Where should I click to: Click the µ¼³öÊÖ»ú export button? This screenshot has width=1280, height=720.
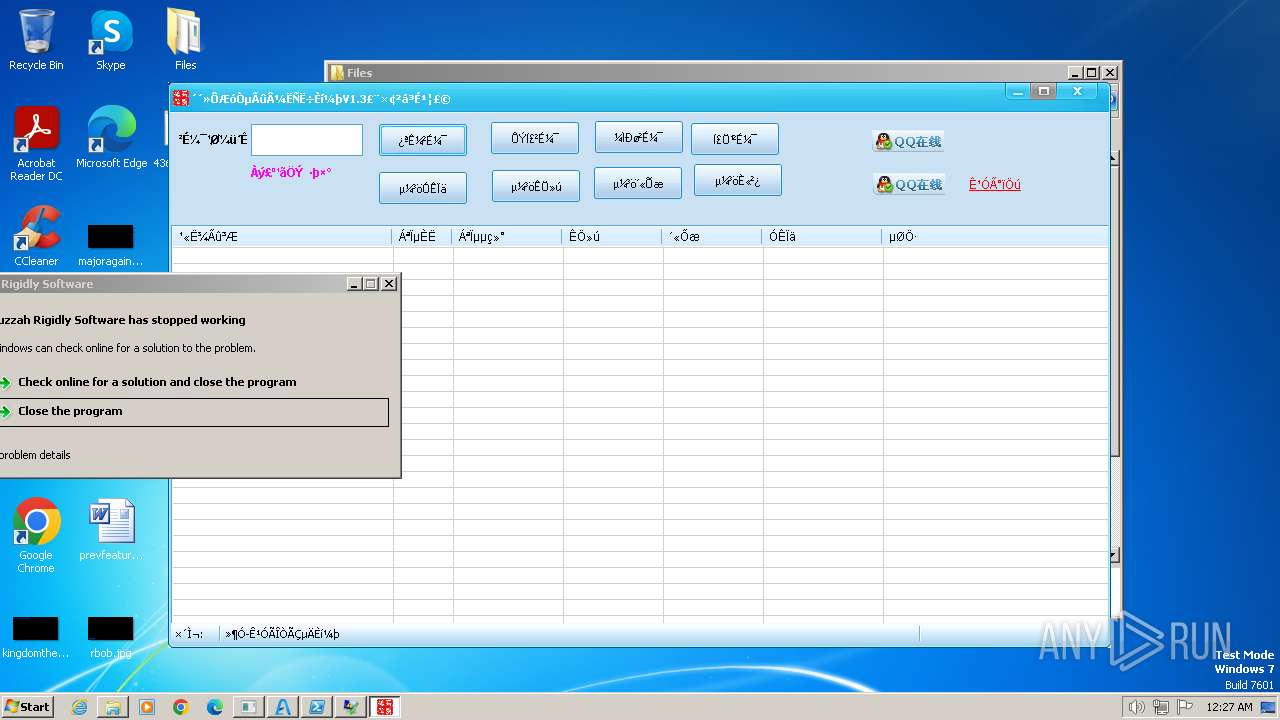536,186
